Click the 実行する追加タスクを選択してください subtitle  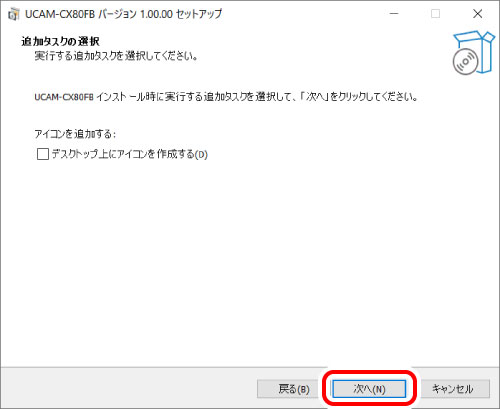(x=116, y=56)
